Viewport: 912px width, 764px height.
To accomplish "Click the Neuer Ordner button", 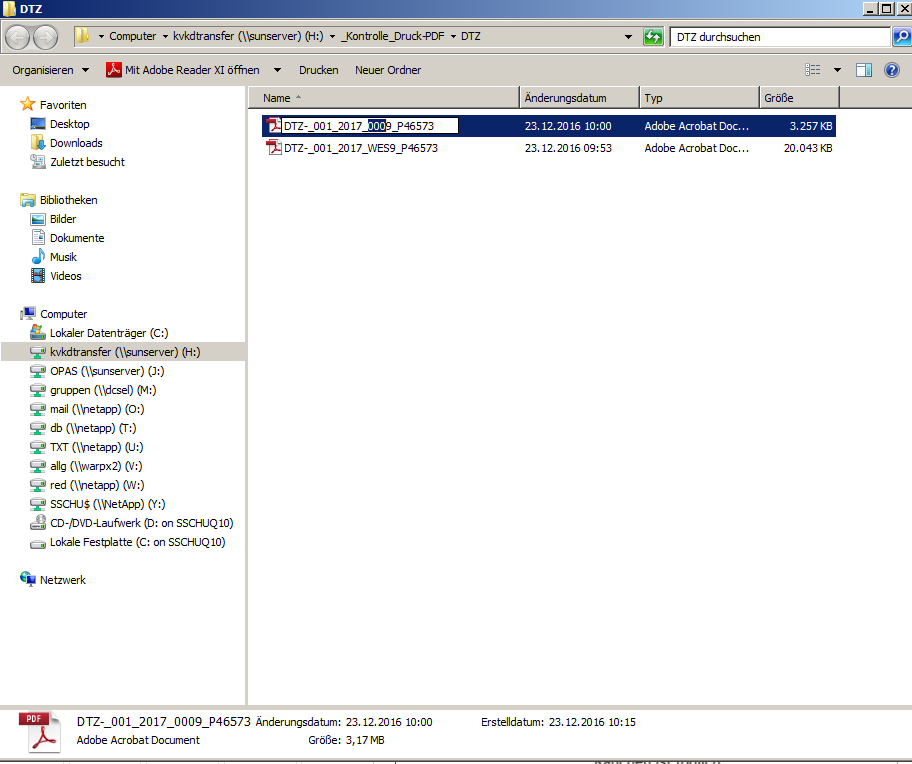I will (x=388, y=70).
